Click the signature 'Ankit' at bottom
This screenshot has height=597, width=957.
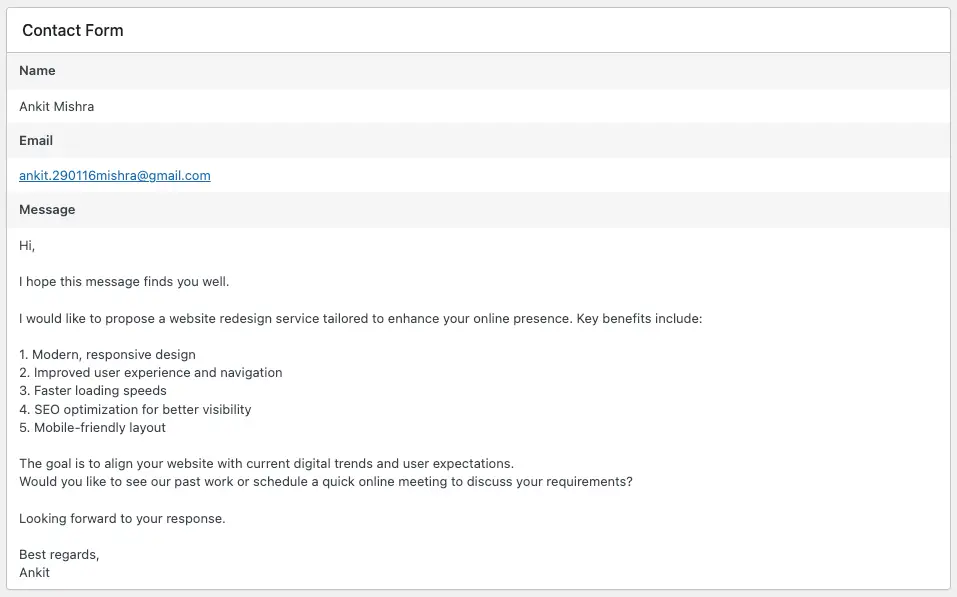[35, 573]
